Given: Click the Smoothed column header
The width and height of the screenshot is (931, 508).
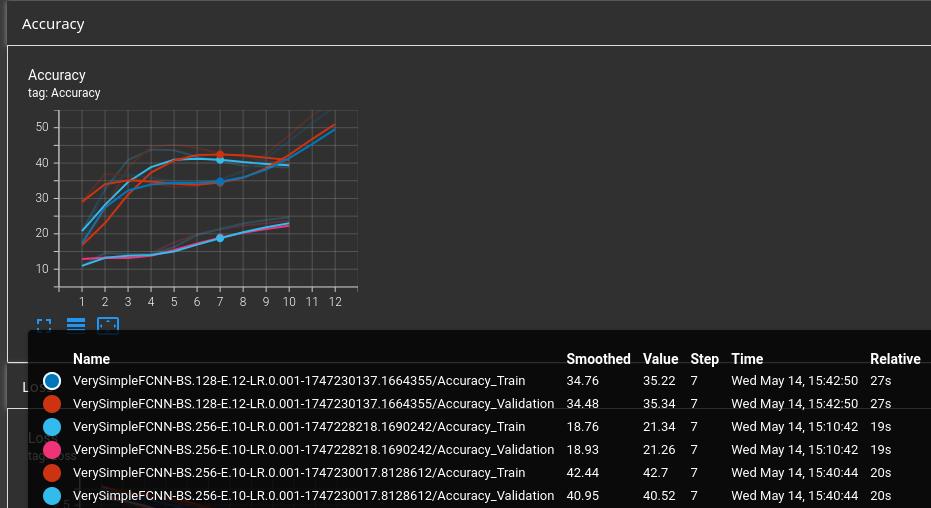Looking at the screenshot, I should [597, 358].
